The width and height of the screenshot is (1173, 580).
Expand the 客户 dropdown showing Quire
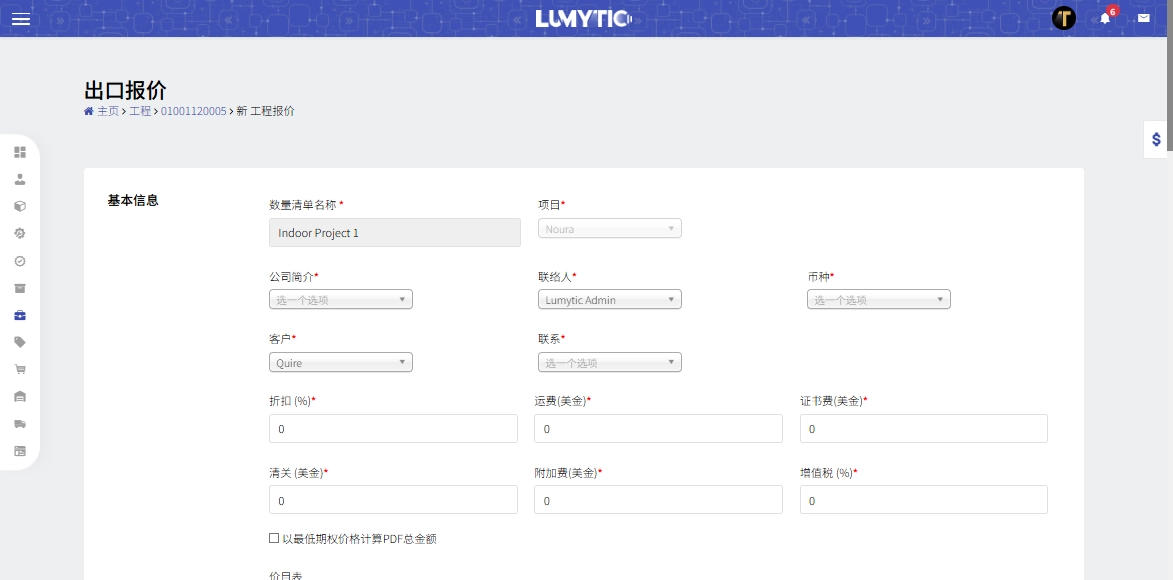[340, 361]
